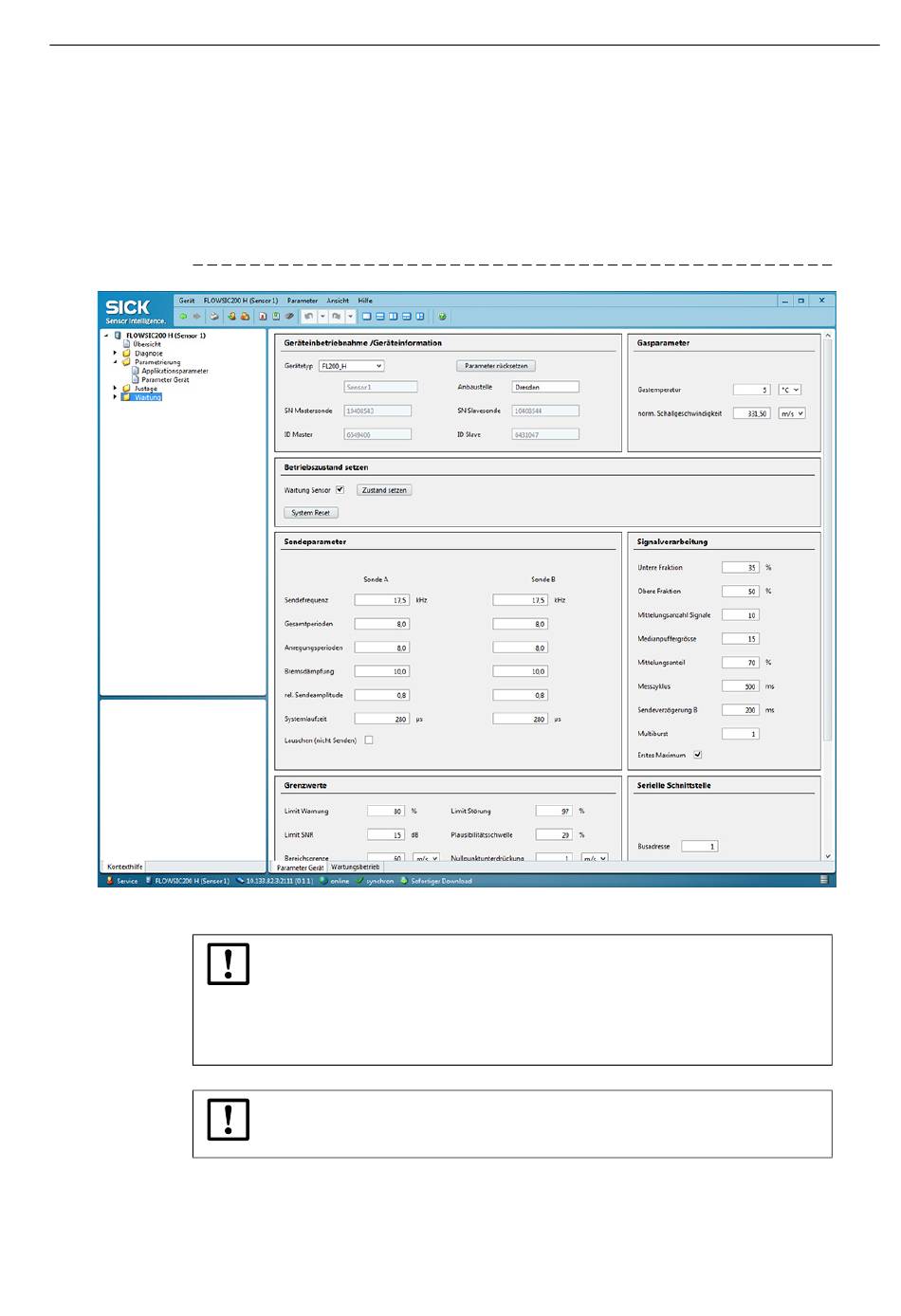Open the Hilfe menu

click(x=365, y=301)
